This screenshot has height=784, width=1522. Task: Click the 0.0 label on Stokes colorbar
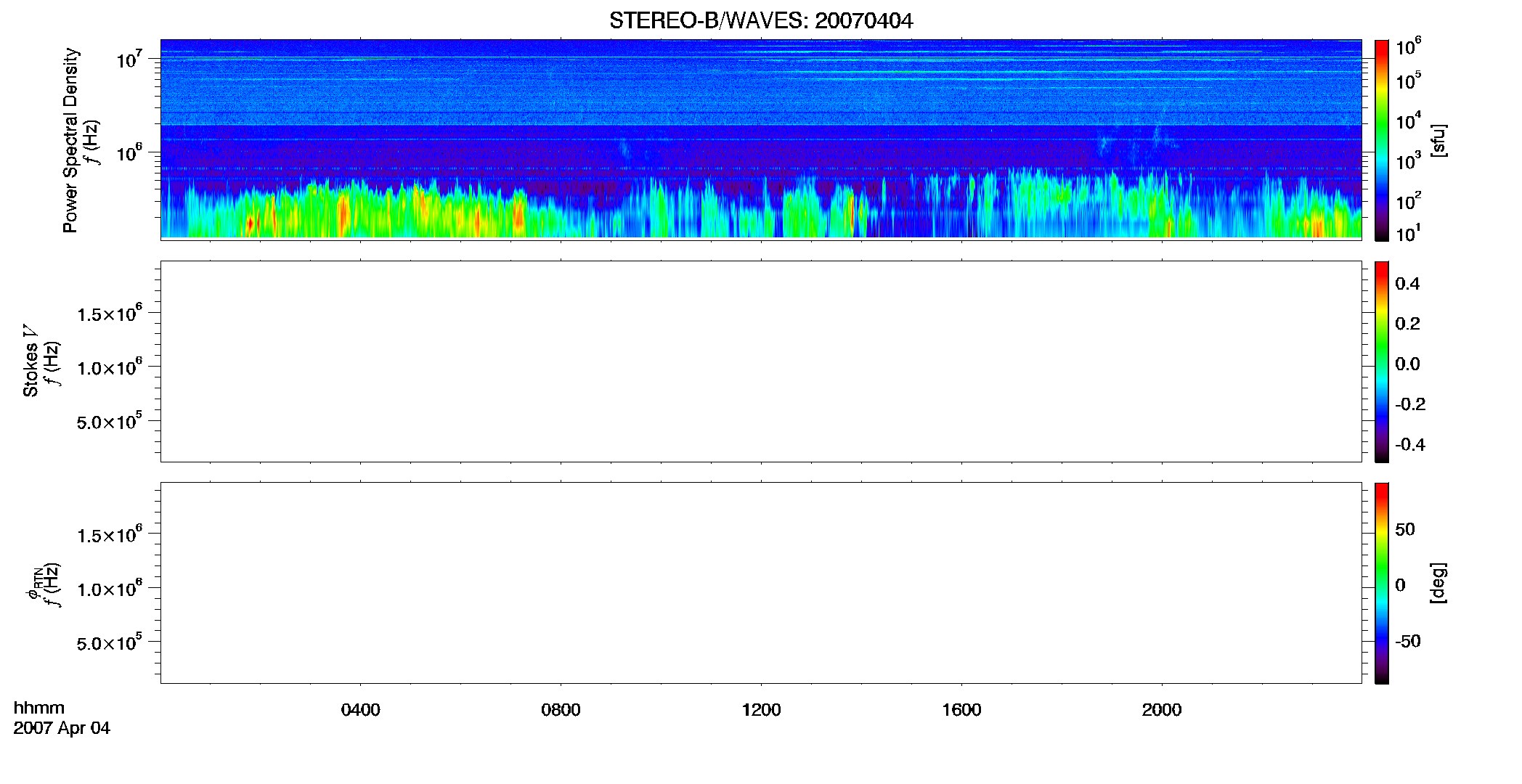click(1407, 364)
